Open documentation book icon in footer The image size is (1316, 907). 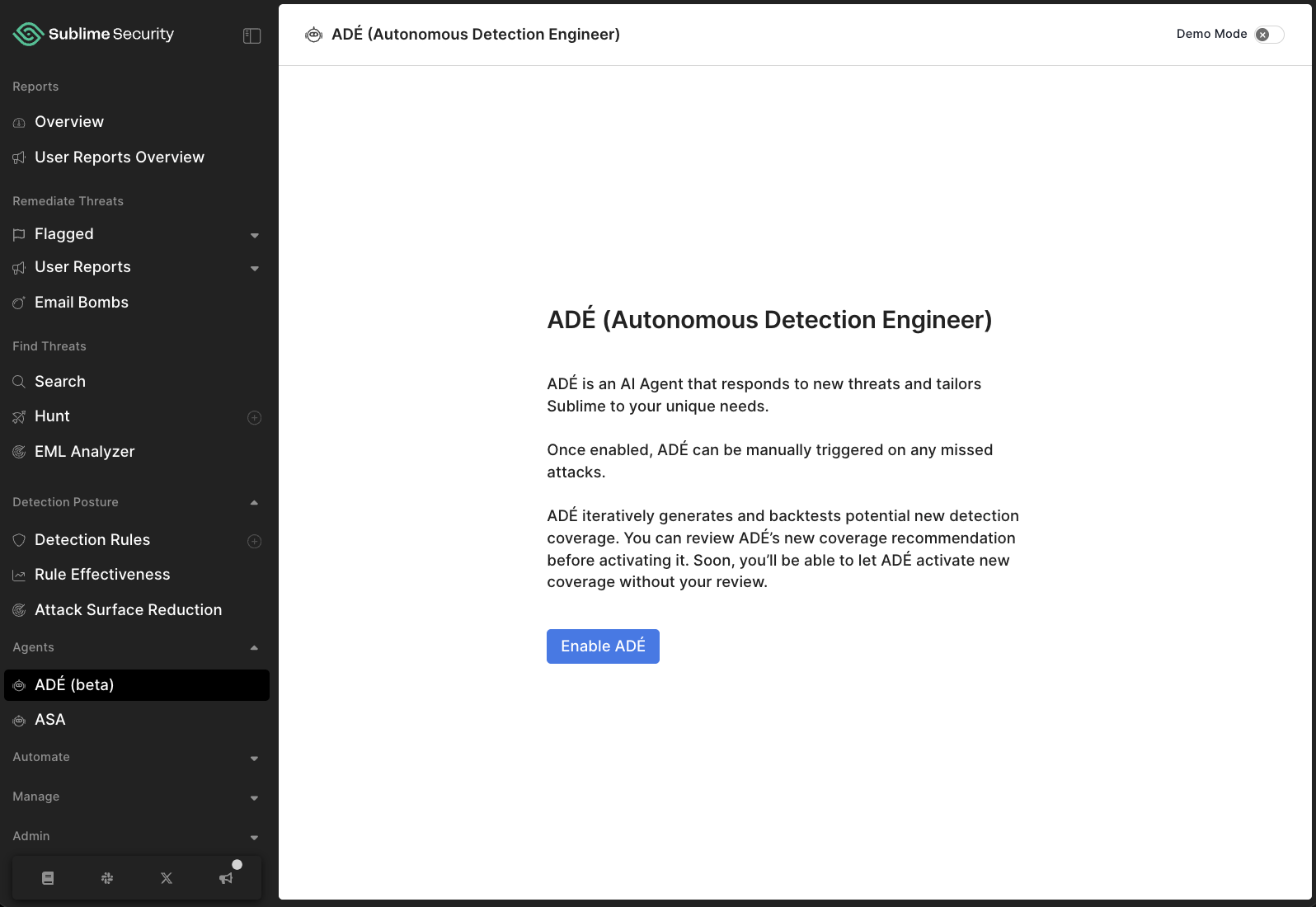48,878
